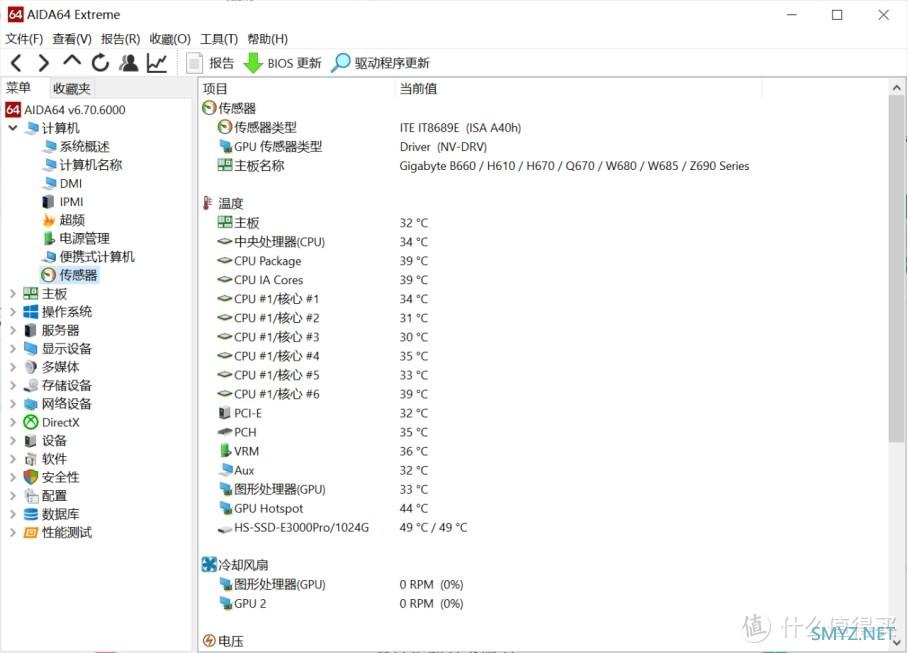
Task: Click the AIDA64 v6.70.6000 root icon
Action: (x=13, y=109)
